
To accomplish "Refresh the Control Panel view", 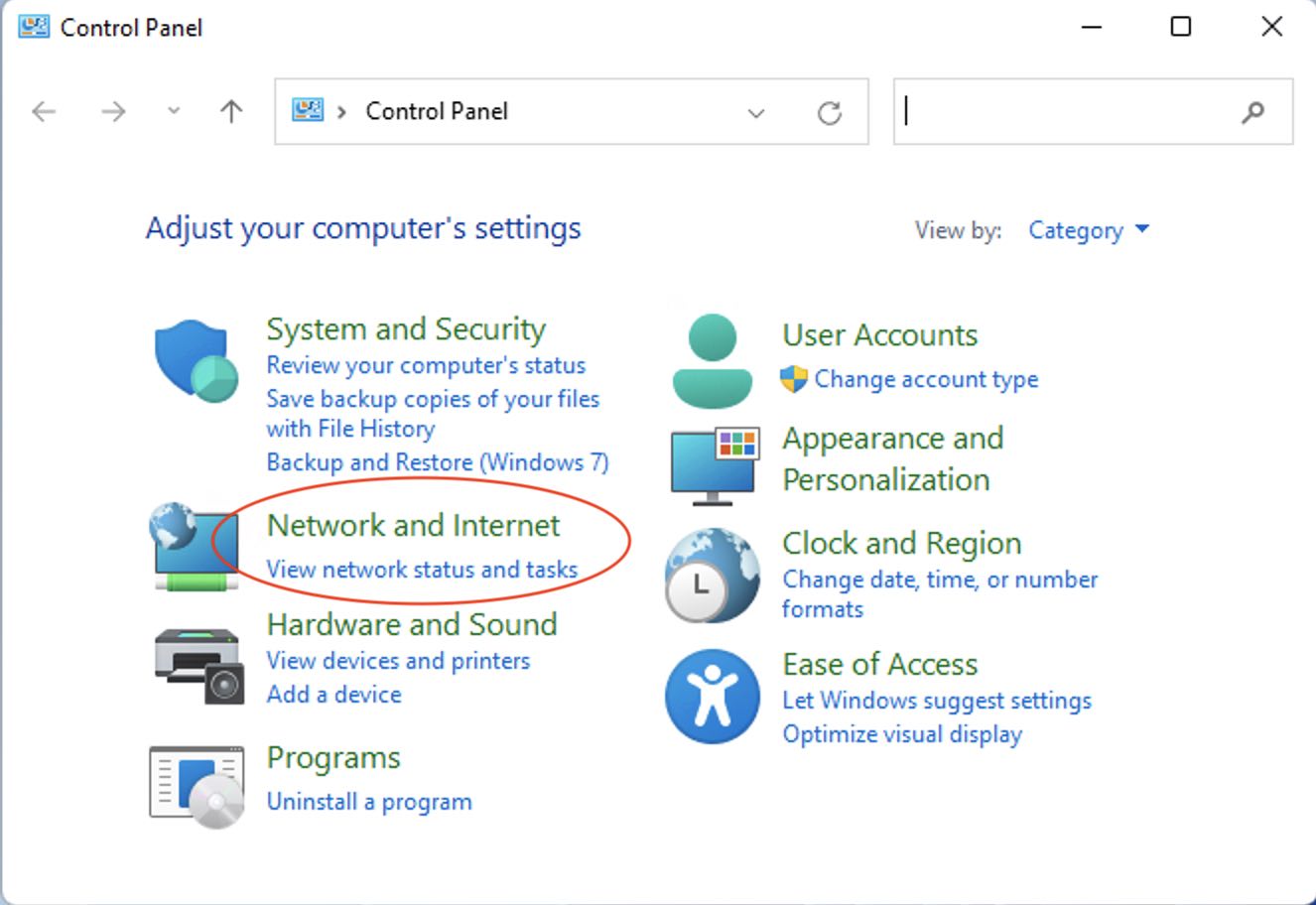I will pyautogui.click(x=830, y=113).
